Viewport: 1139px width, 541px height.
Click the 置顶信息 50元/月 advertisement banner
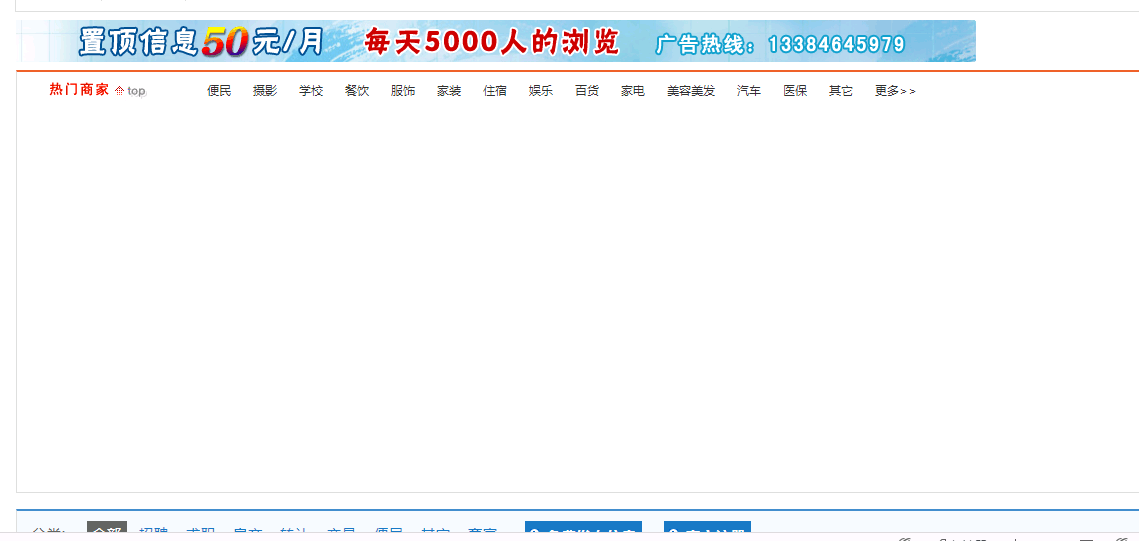496,41
